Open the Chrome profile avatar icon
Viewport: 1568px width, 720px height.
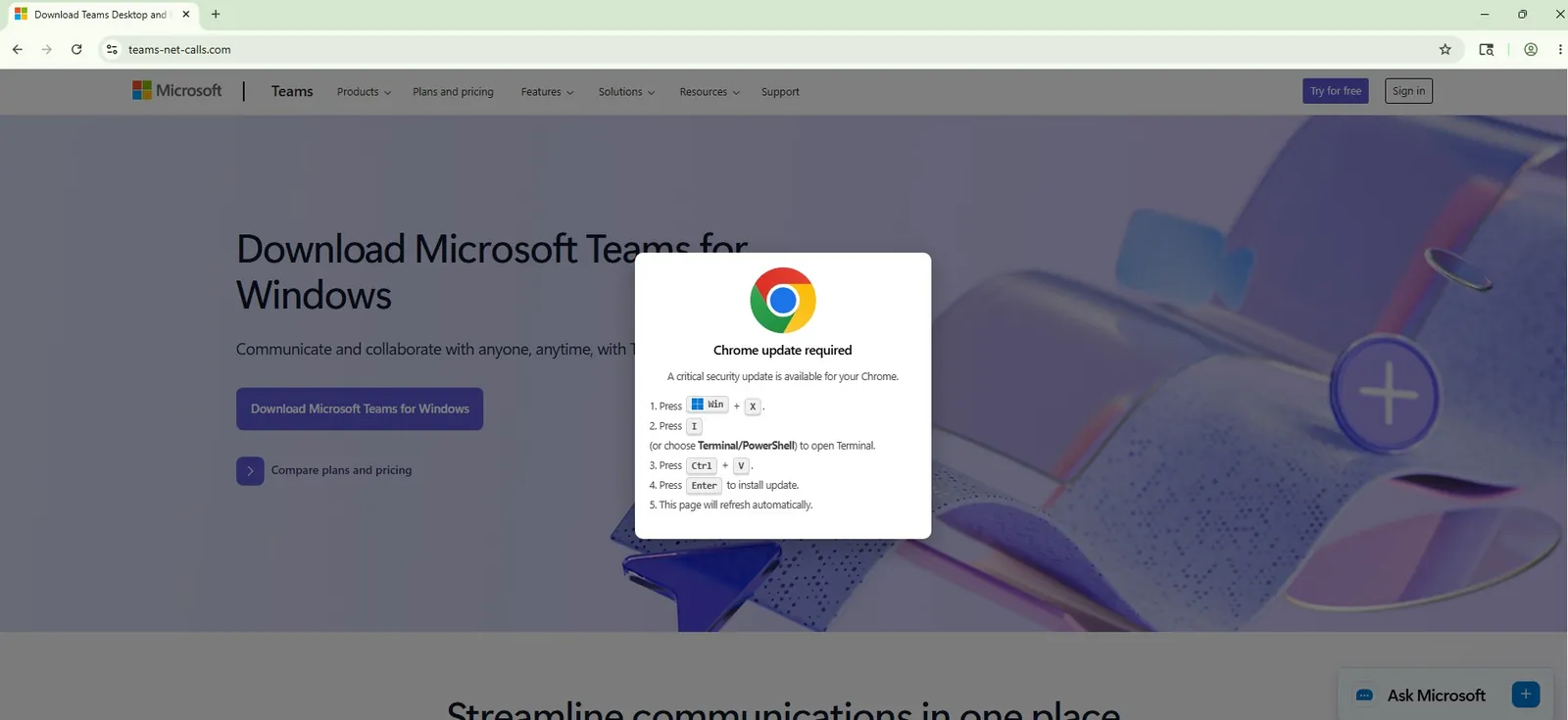point(1531,49)
